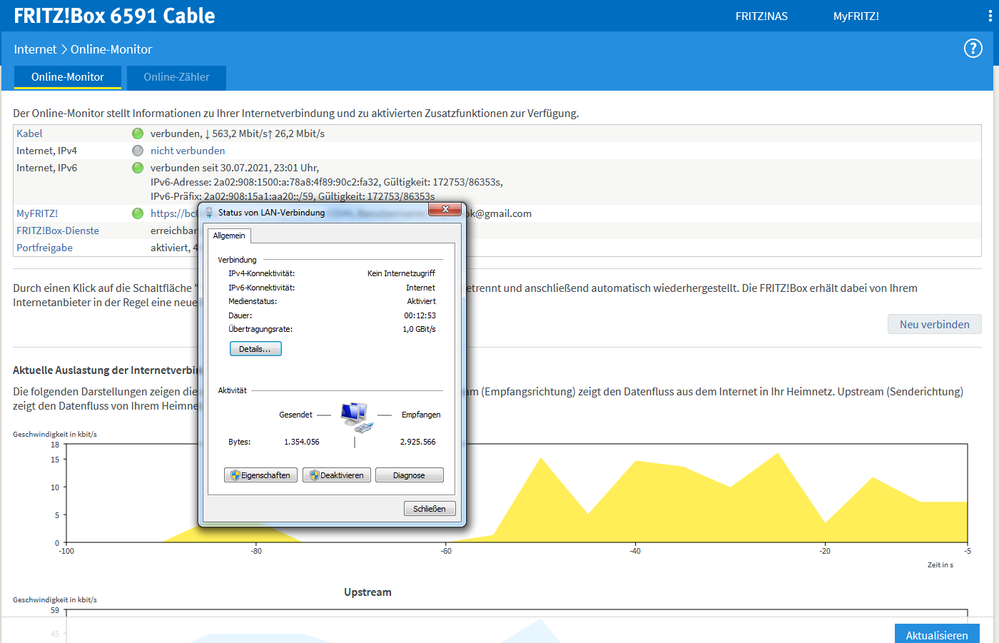Click the LAN status dialog title icon
Image resolution: width=999 pixels, height=643 pixels.
coord(209,212)
